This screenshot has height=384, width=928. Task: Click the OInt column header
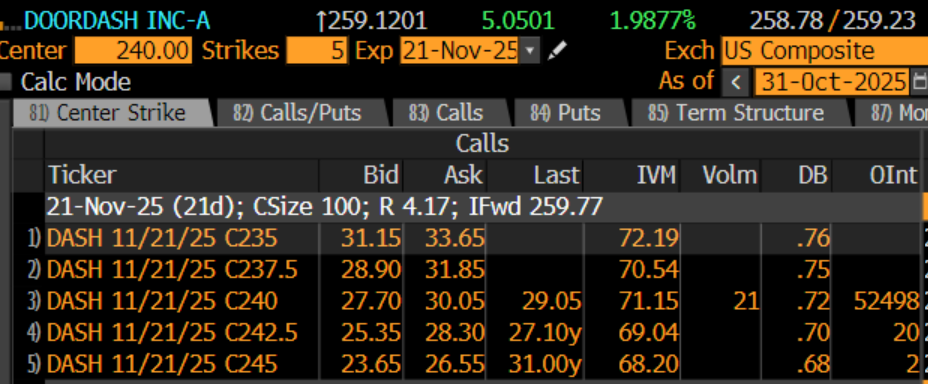[x=877, y=175]
